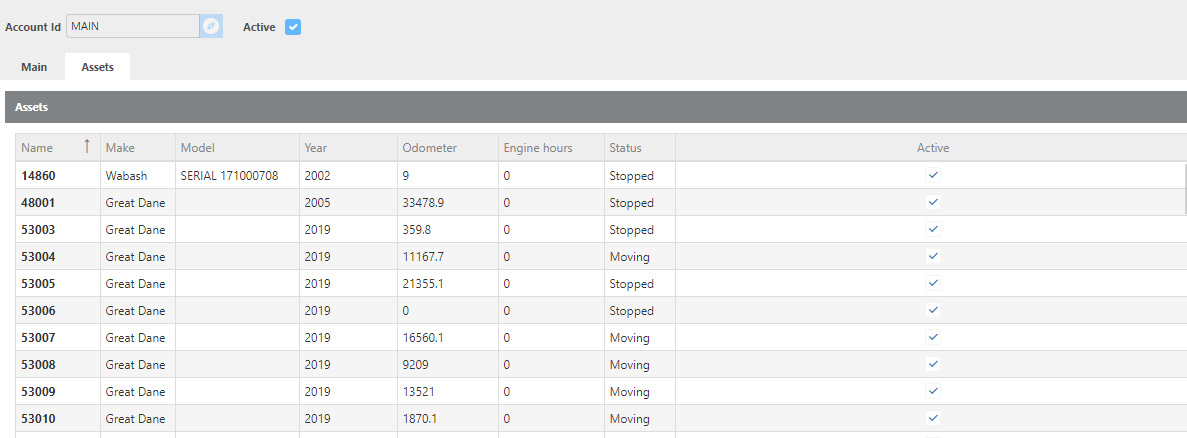The image size is (1187, 438).
Task: Toggle the Active checkbox beside Account Id
Action: coord(293,27)
